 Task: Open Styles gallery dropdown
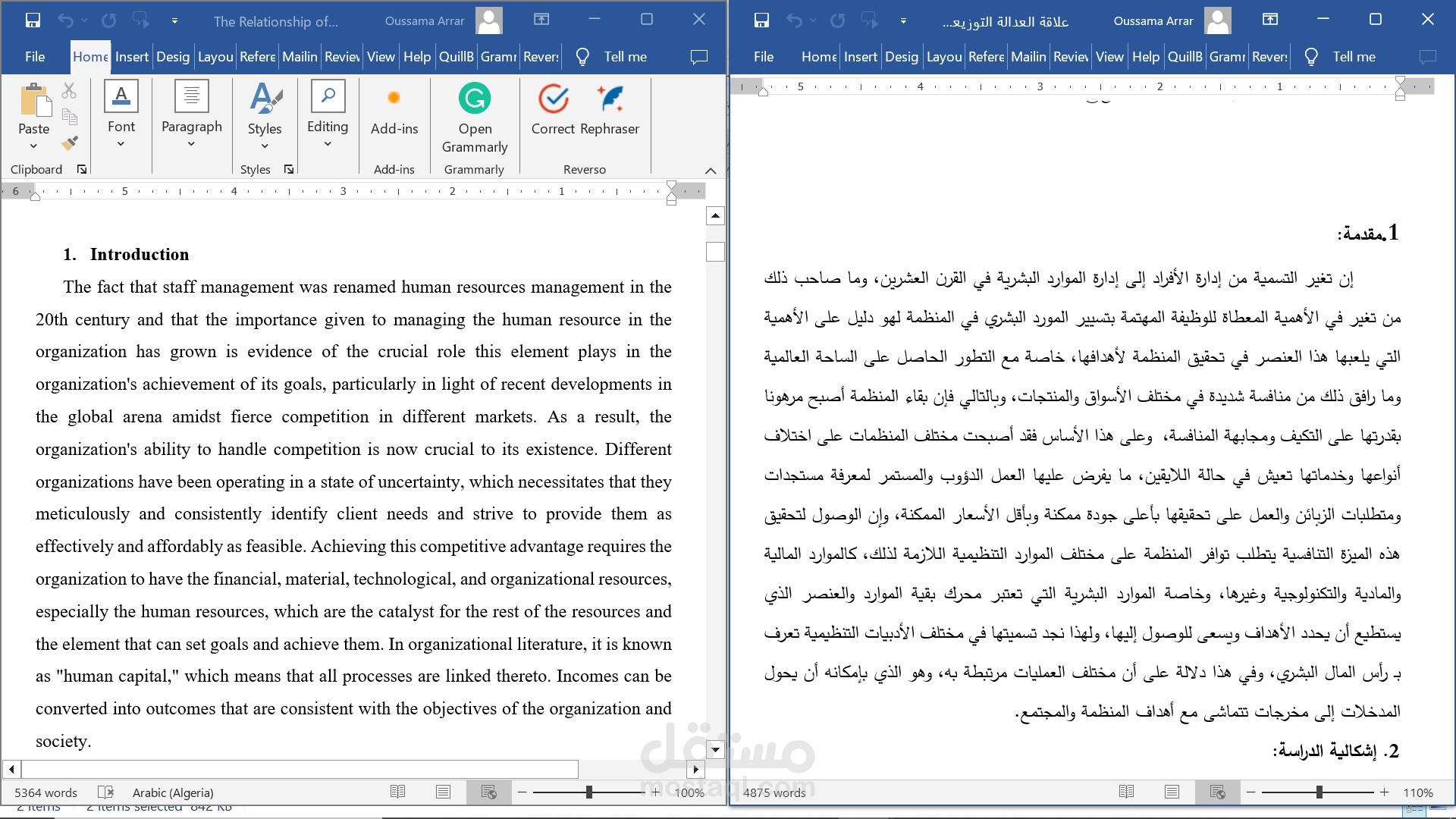265,114
